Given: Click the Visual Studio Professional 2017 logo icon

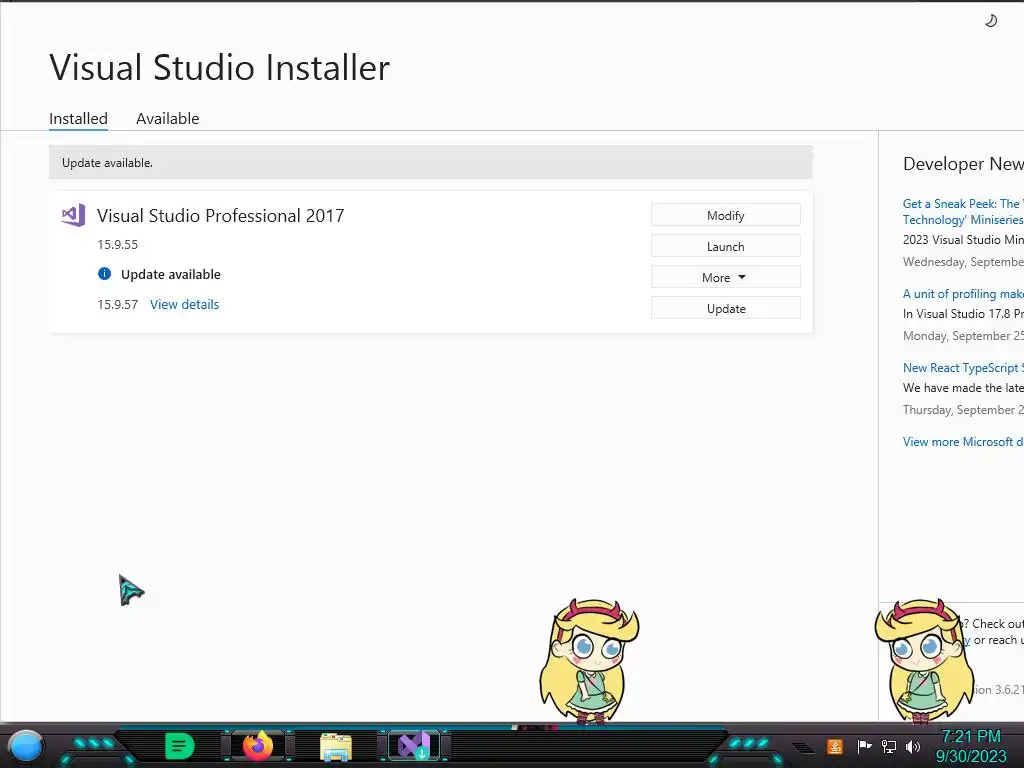Looking at the screenshot, I should point(73,215).
